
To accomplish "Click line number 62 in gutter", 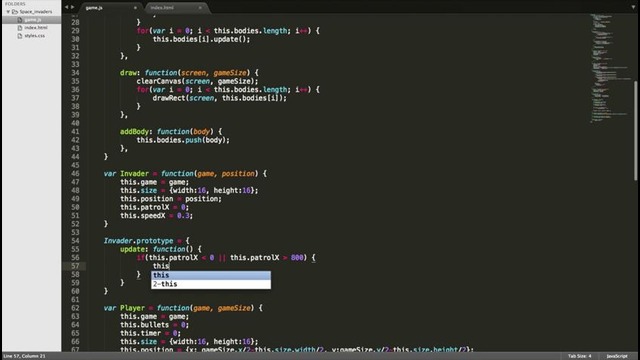I will point(75,308).
